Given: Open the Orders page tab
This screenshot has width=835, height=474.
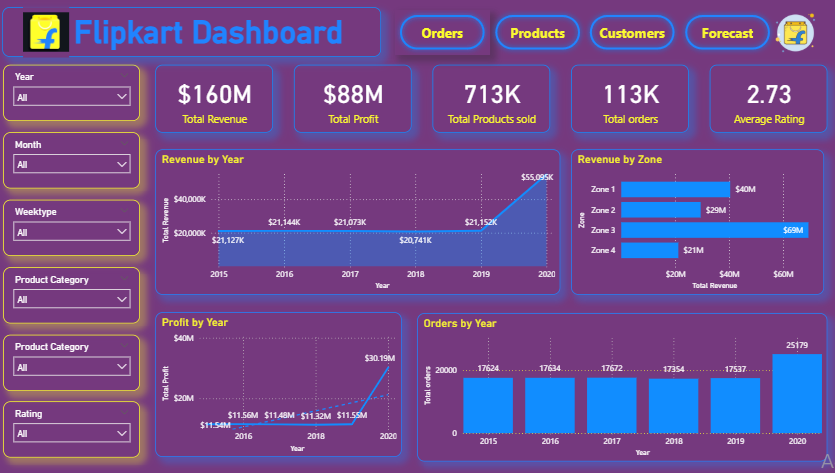Looking at the screenshot, I should [442, 33].
